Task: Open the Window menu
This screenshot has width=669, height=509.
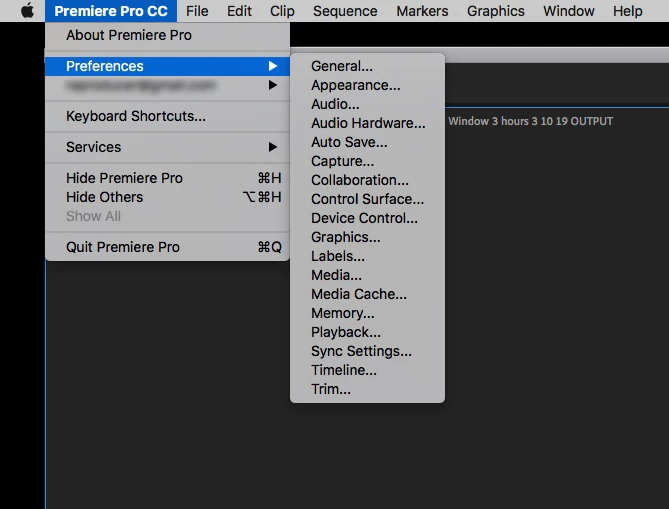Action: coord(568,11)
